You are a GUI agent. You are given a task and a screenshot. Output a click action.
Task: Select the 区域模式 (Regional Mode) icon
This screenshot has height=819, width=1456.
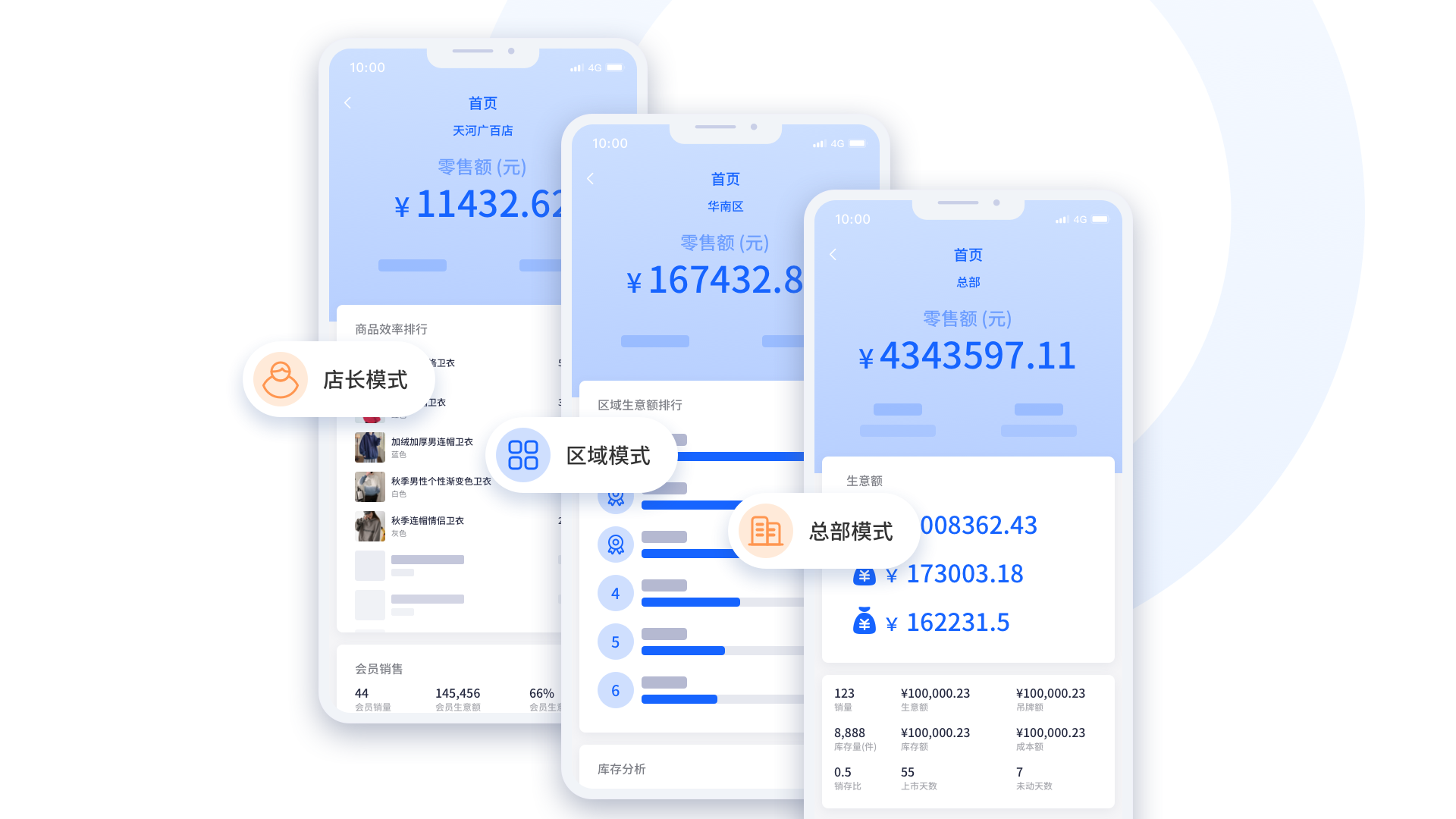[523, 454]
